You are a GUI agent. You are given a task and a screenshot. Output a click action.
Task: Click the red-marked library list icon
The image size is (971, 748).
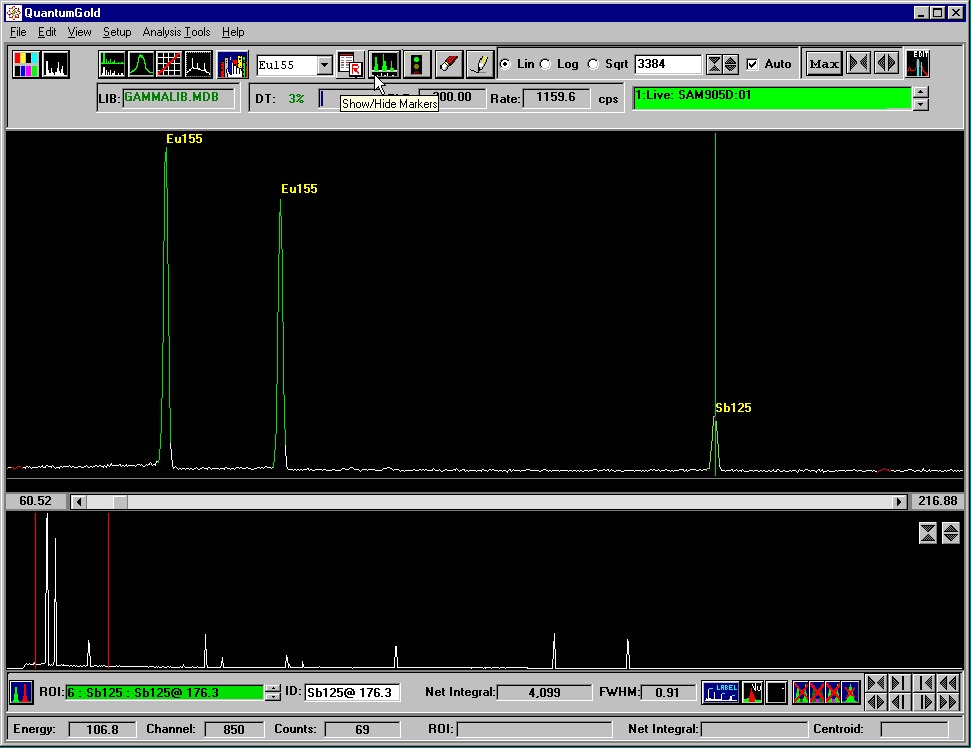click(x=350, y=65)
